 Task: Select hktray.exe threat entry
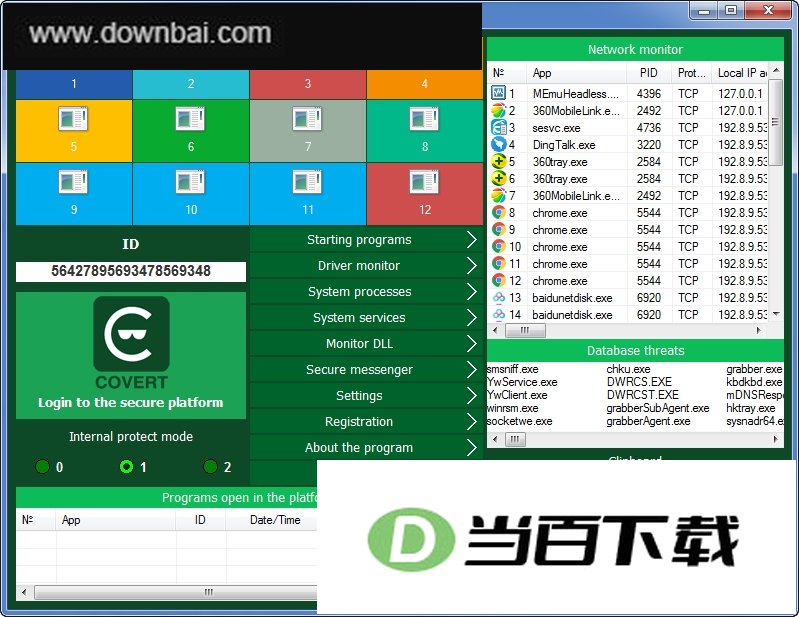(x=751, y=408)
